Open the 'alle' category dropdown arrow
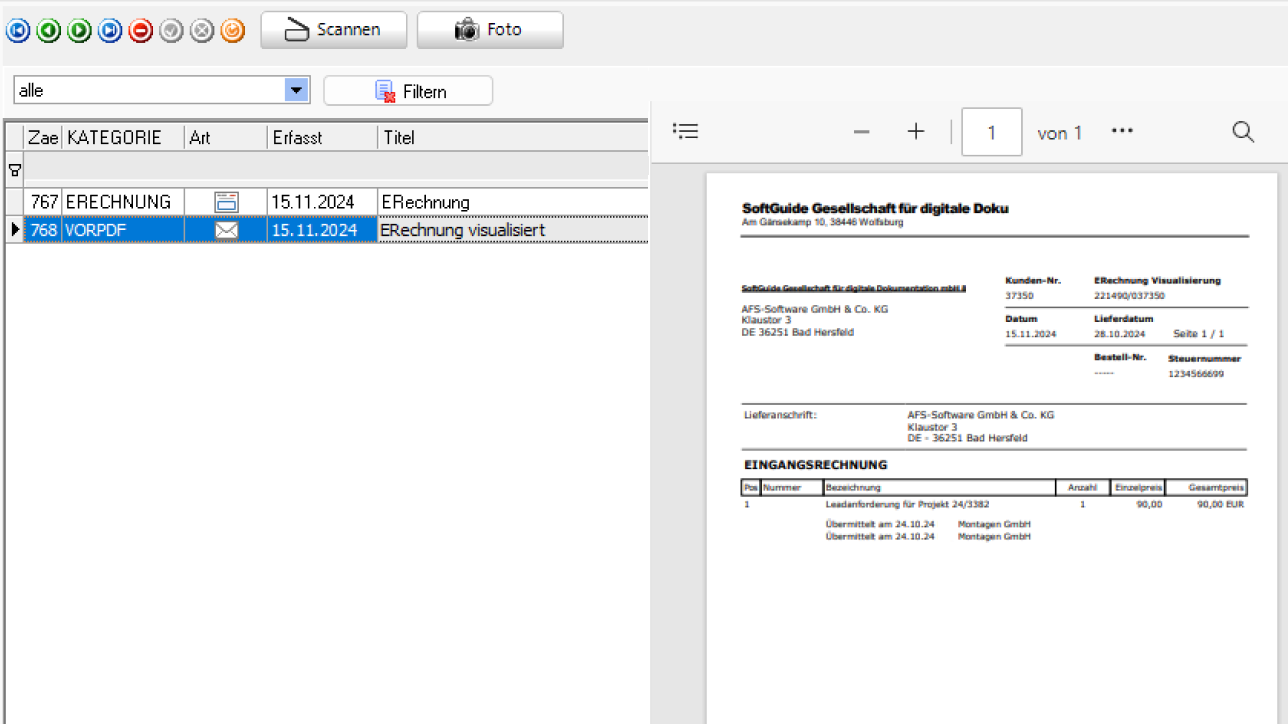The height and width of the screenshot is (724, 1288). pos(296,90)
